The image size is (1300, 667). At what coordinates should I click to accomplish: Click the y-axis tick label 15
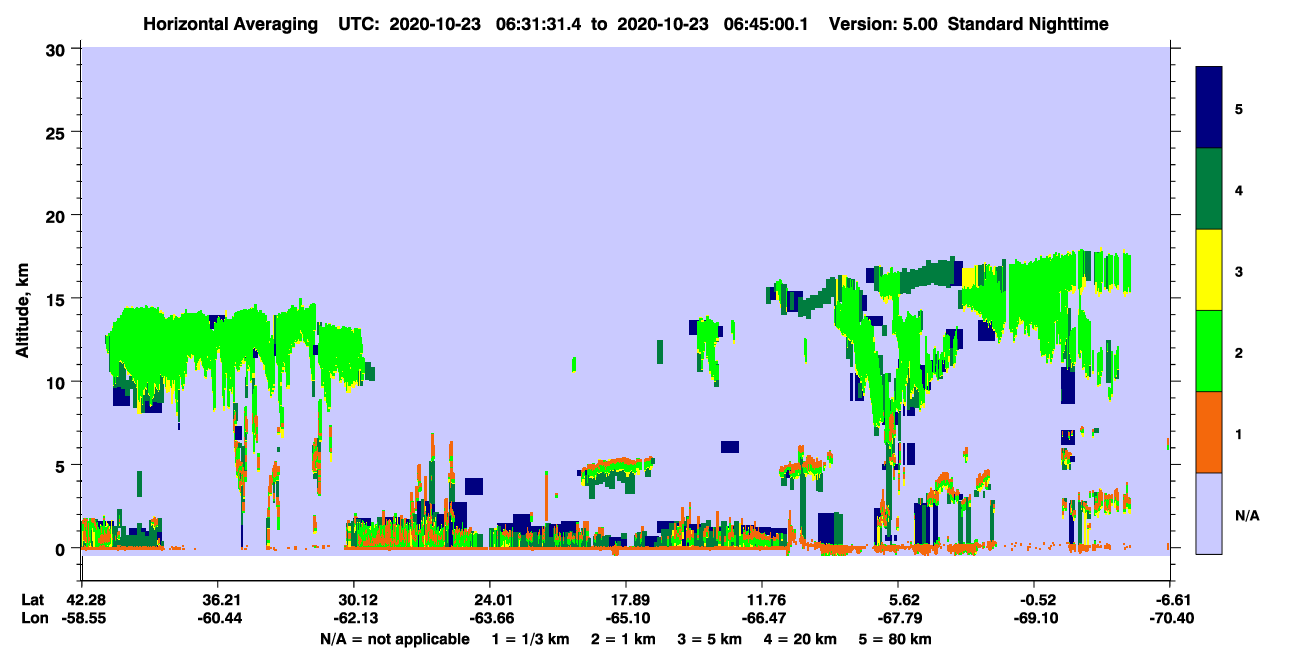tap(58, 298)
